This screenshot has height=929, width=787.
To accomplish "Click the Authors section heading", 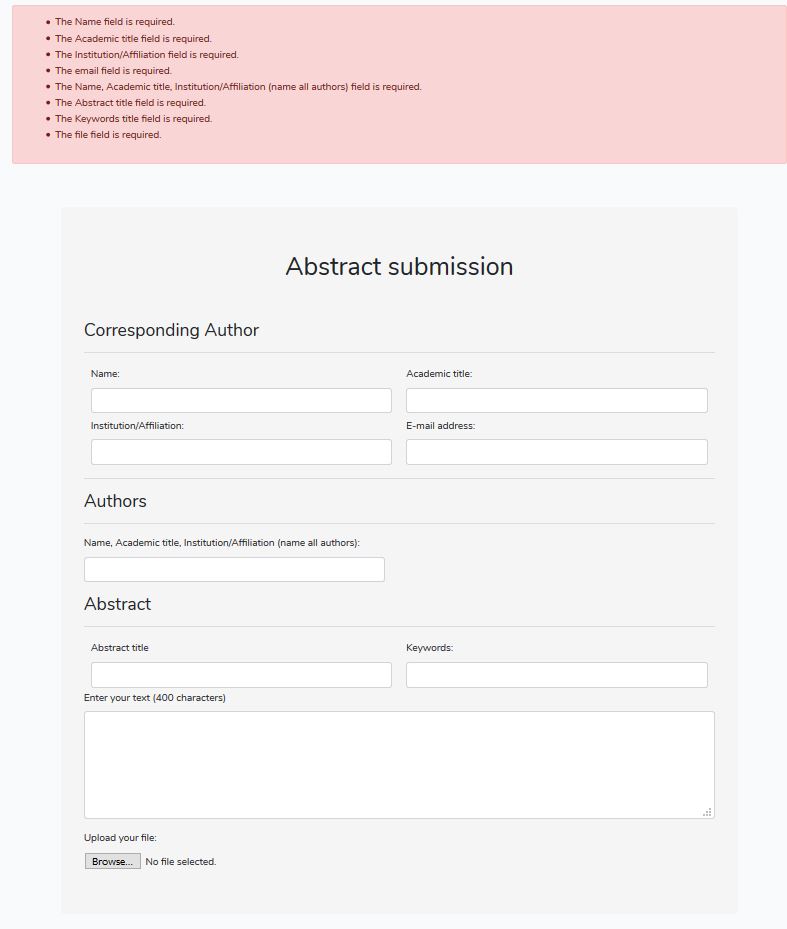I will click(x=115, y=501).
